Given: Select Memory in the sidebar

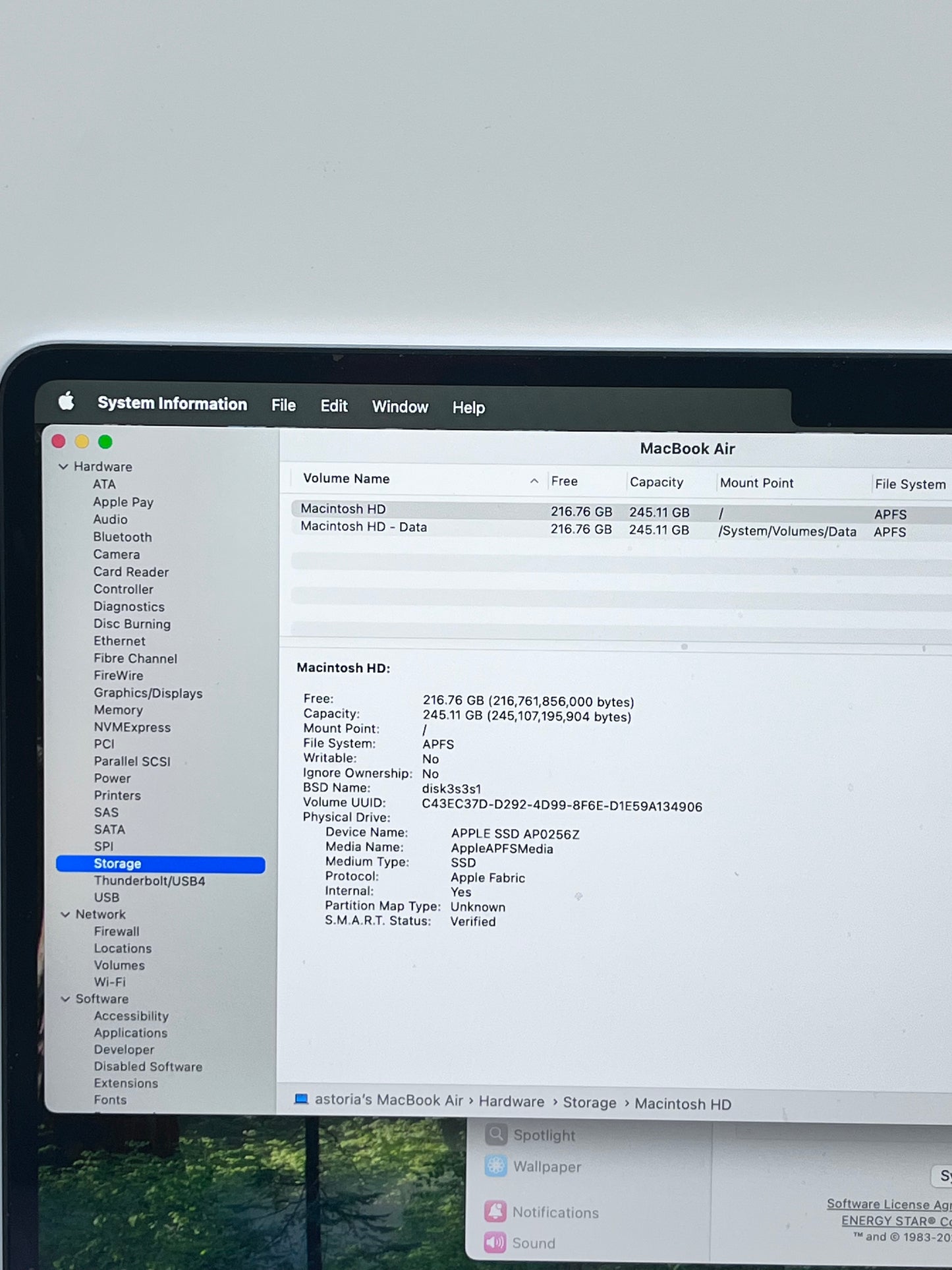Looking at the screenshot, I should pos(118,710).
